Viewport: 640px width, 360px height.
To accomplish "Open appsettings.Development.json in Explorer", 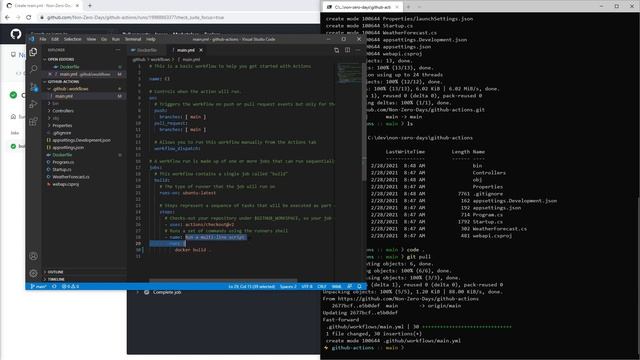I will pyautogui.click(x=81, y=140).
